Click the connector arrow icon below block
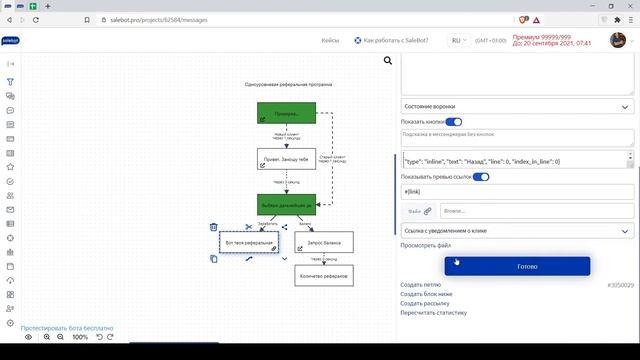Viewport: 640px width, 360px height. [249, 258]
